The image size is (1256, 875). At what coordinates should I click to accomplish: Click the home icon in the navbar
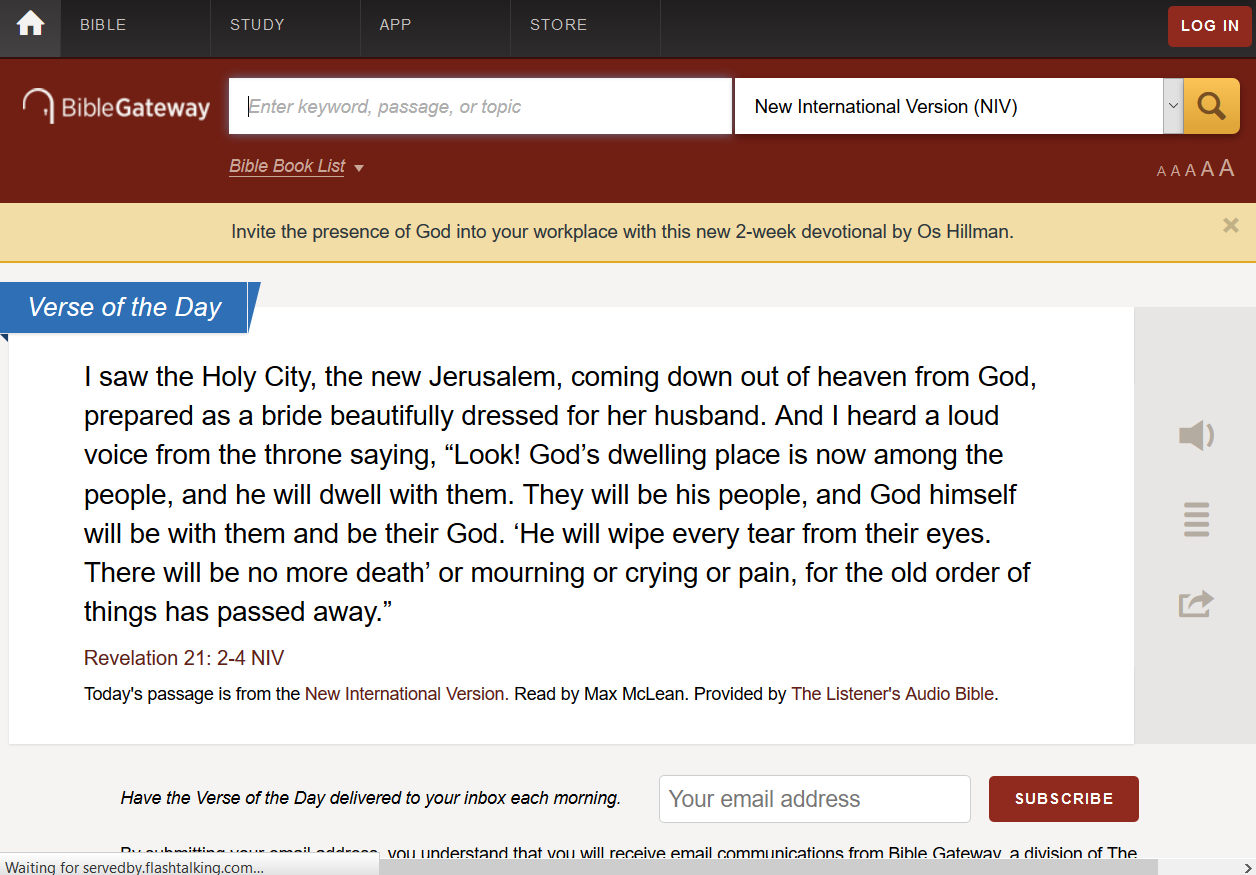point(30,26)
